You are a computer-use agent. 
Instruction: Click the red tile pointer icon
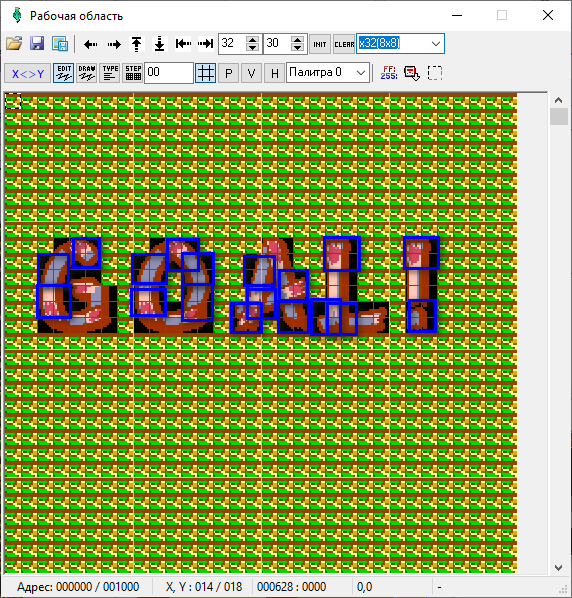coord(412,73)
